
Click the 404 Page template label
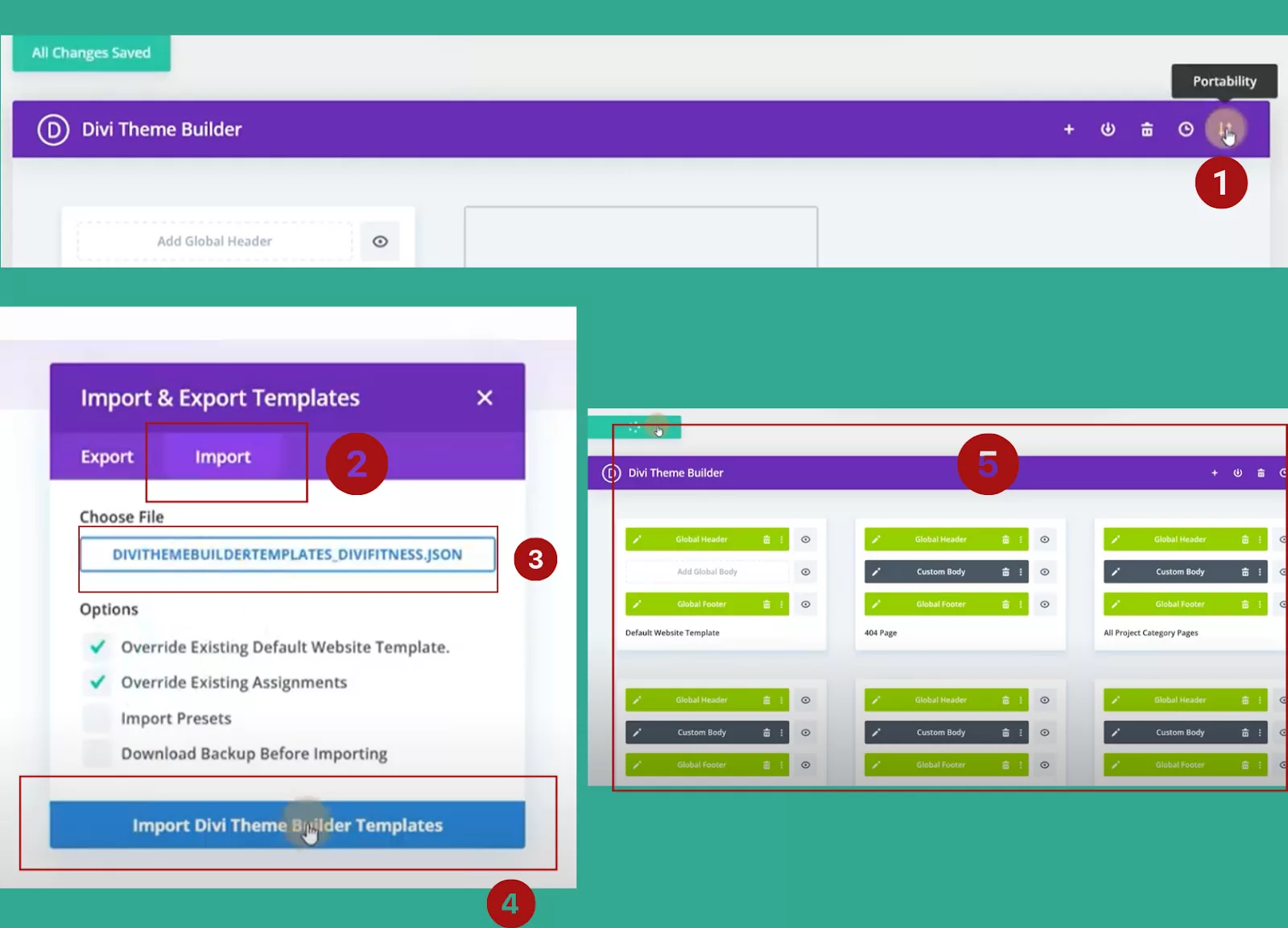coord(881,633)
